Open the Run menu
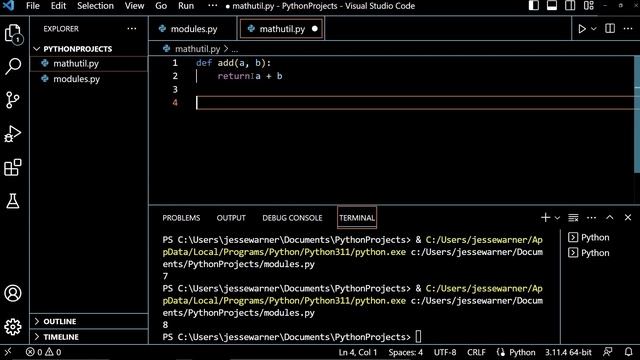 coord(186,6)
